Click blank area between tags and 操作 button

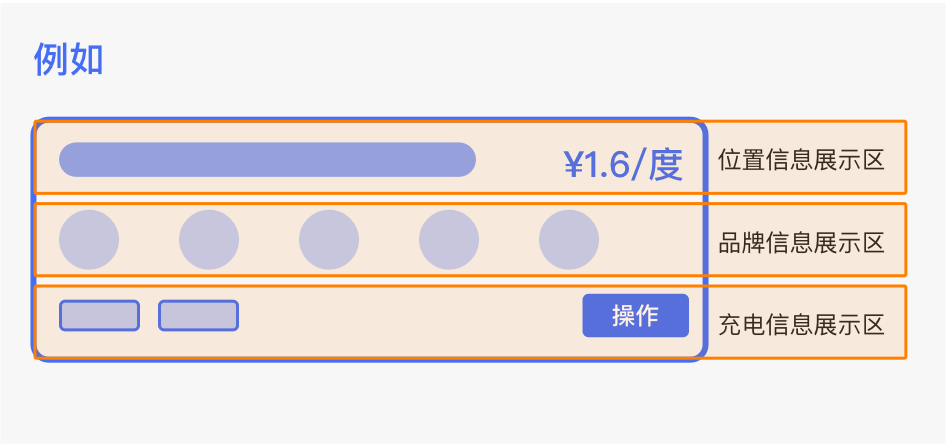point(410,316)
